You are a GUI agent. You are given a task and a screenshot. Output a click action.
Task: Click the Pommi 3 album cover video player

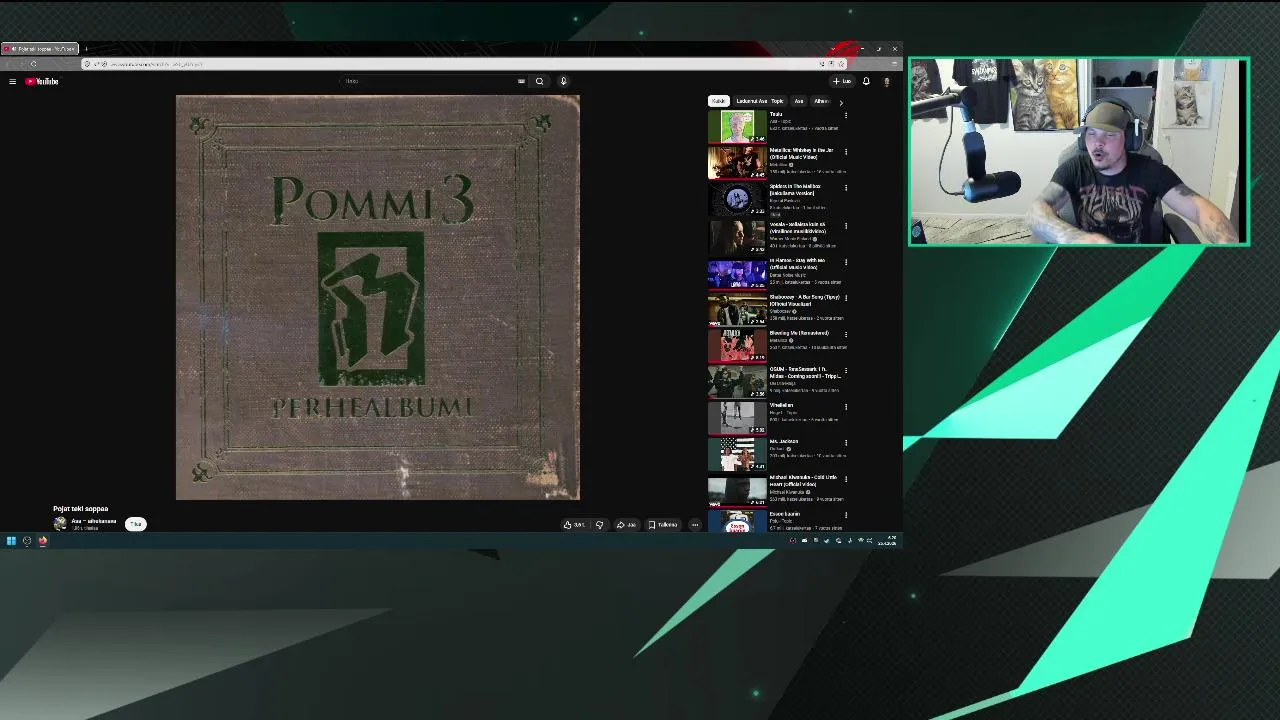[x=378, y=297]
